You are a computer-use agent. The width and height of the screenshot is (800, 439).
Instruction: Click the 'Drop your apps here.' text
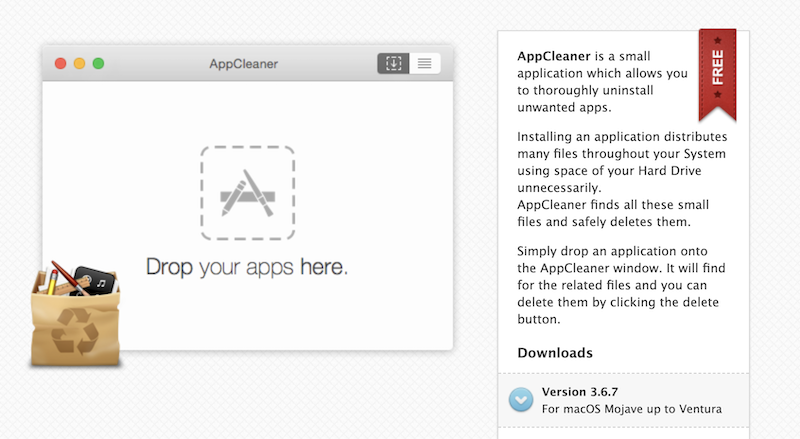pos(247,267)
